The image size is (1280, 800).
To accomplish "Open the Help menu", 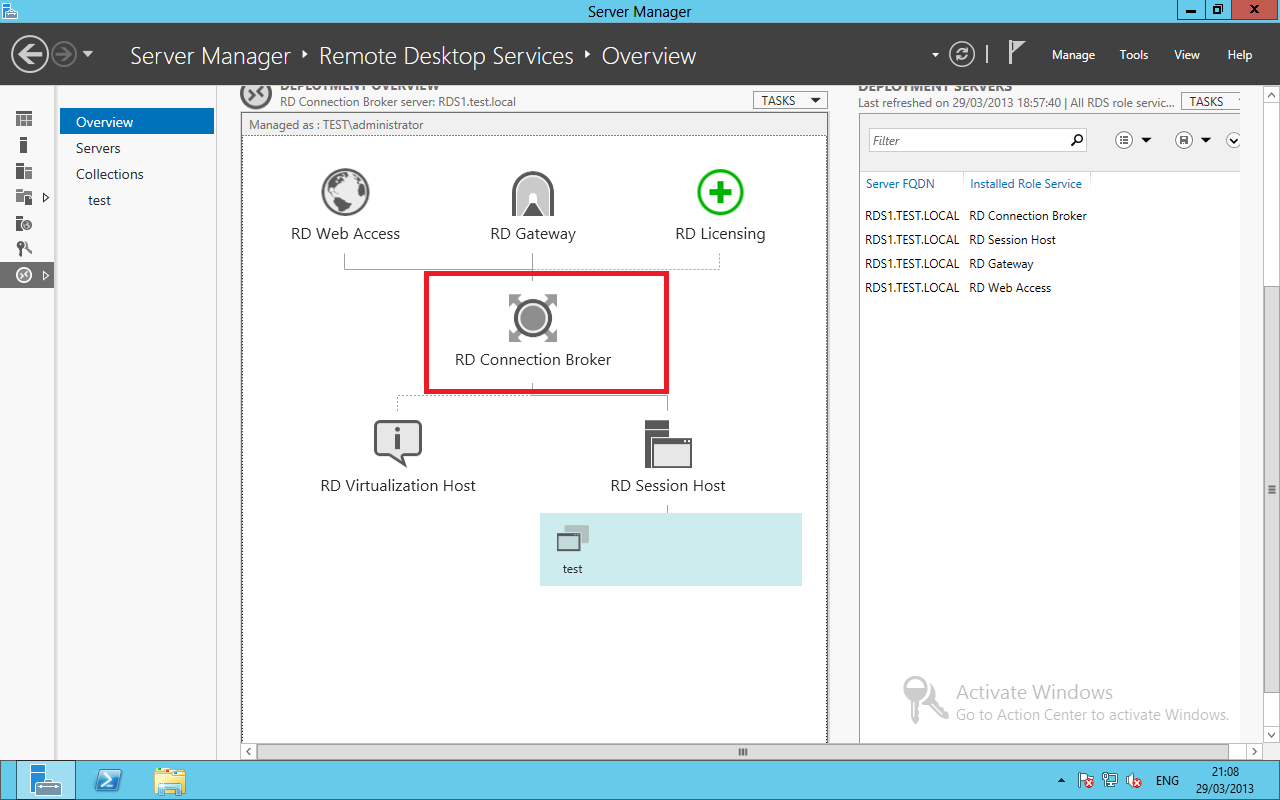I will point(1240,55).
